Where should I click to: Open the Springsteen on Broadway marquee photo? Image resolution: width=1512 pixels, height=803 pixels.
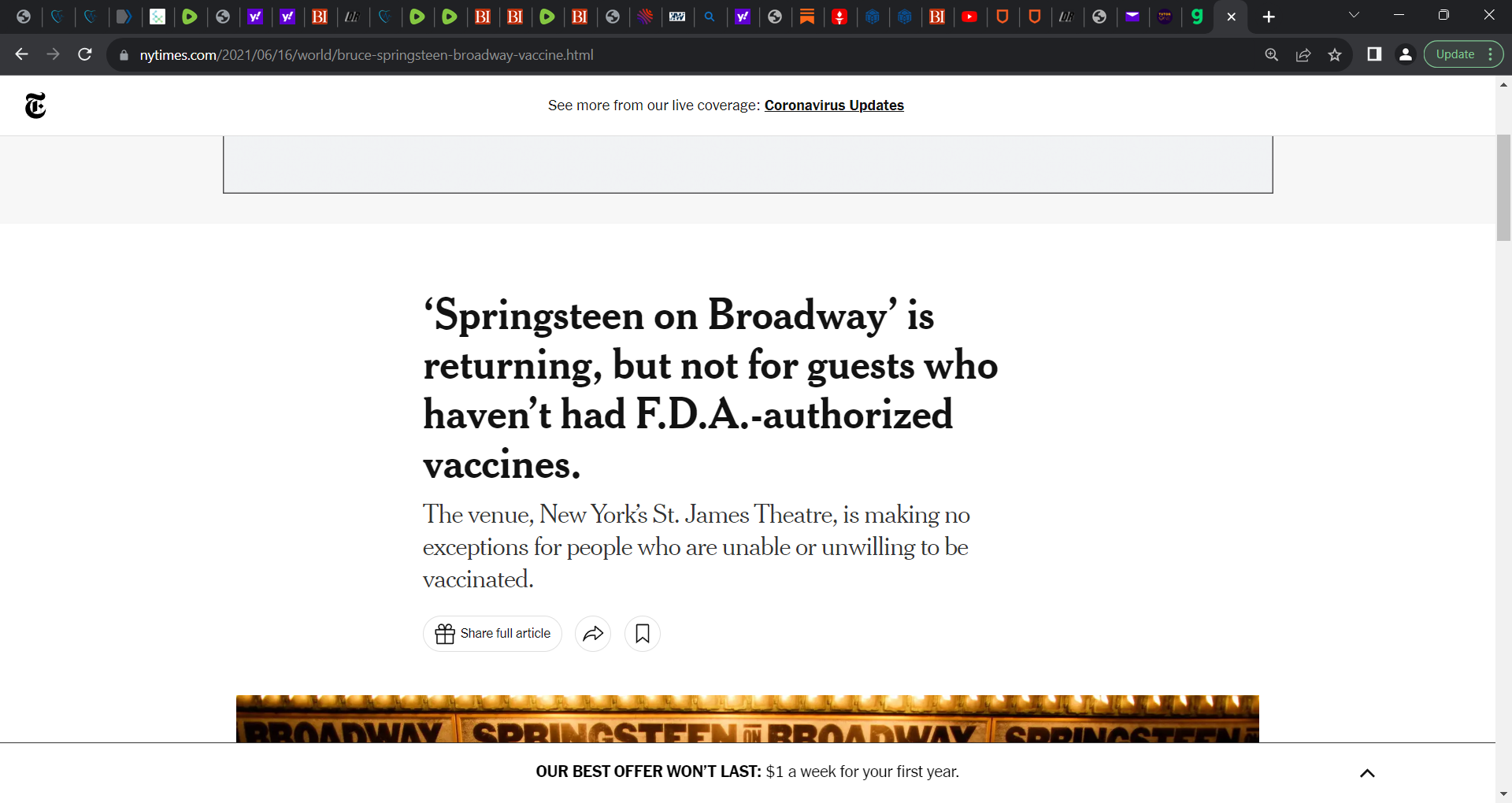[747, 719]
